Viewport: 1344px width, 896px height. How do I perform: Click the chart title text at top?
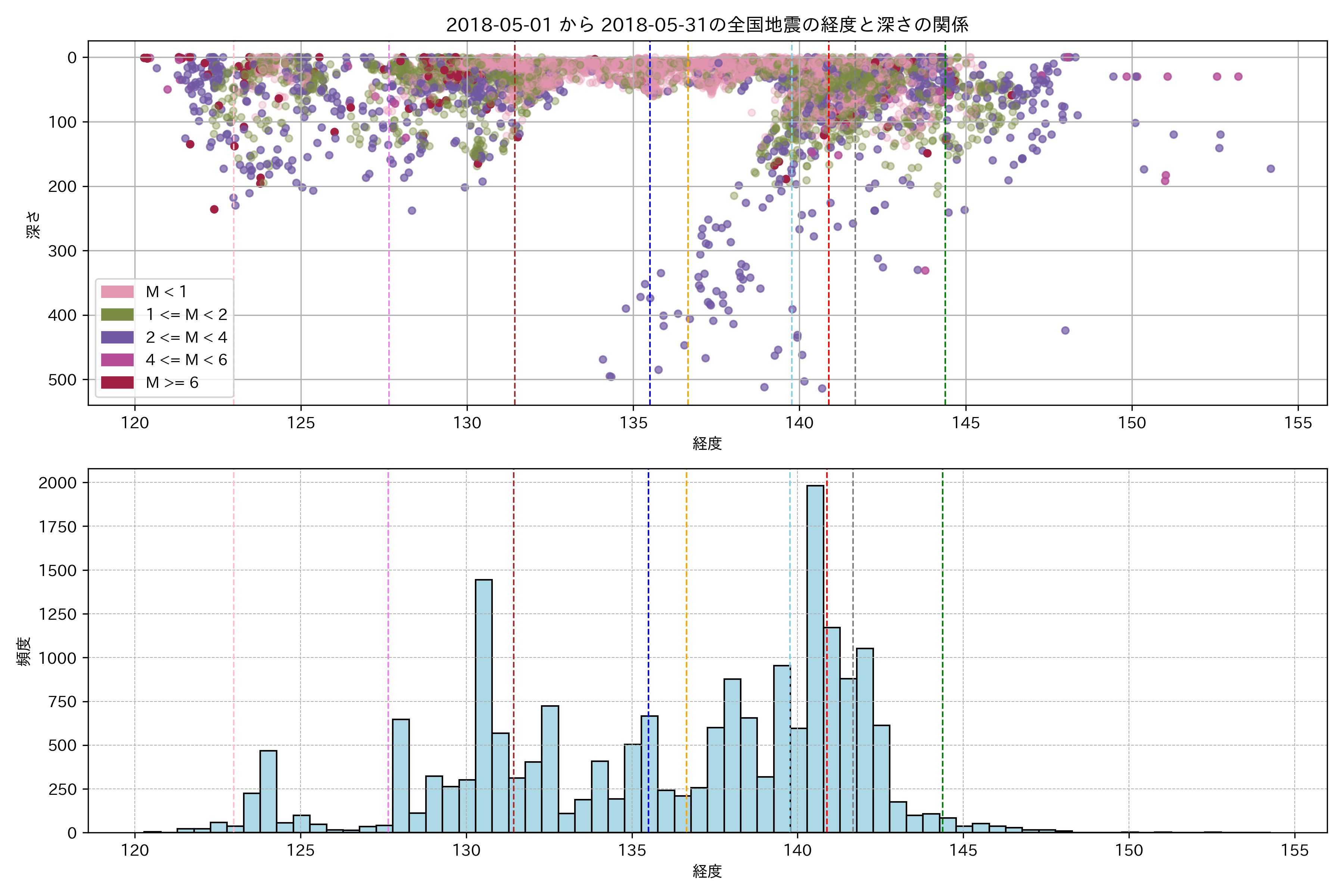coord(707,25)
